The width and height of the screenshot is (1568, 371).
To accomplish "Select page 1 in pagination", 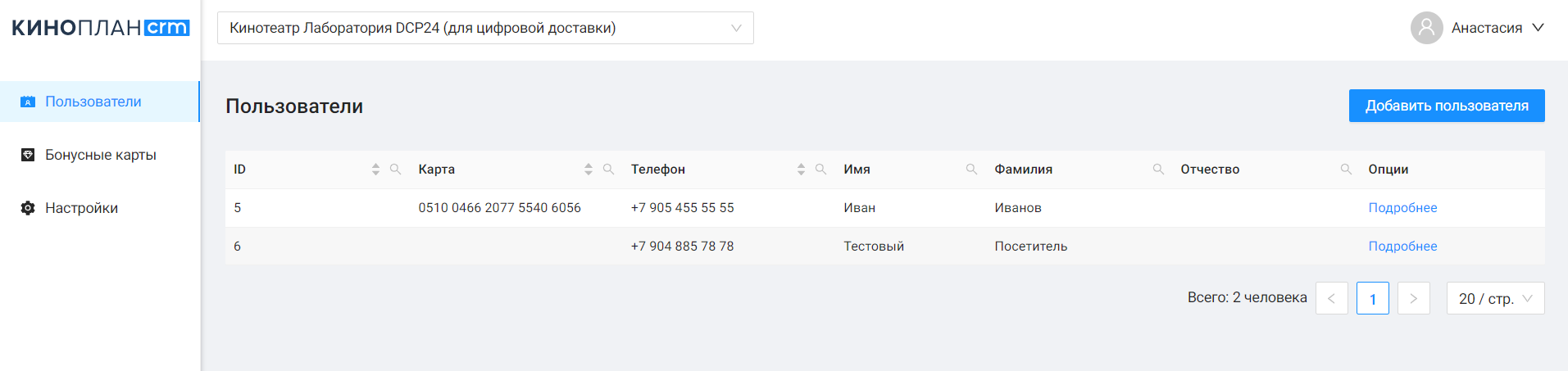I will click(x=1372, y=298).
